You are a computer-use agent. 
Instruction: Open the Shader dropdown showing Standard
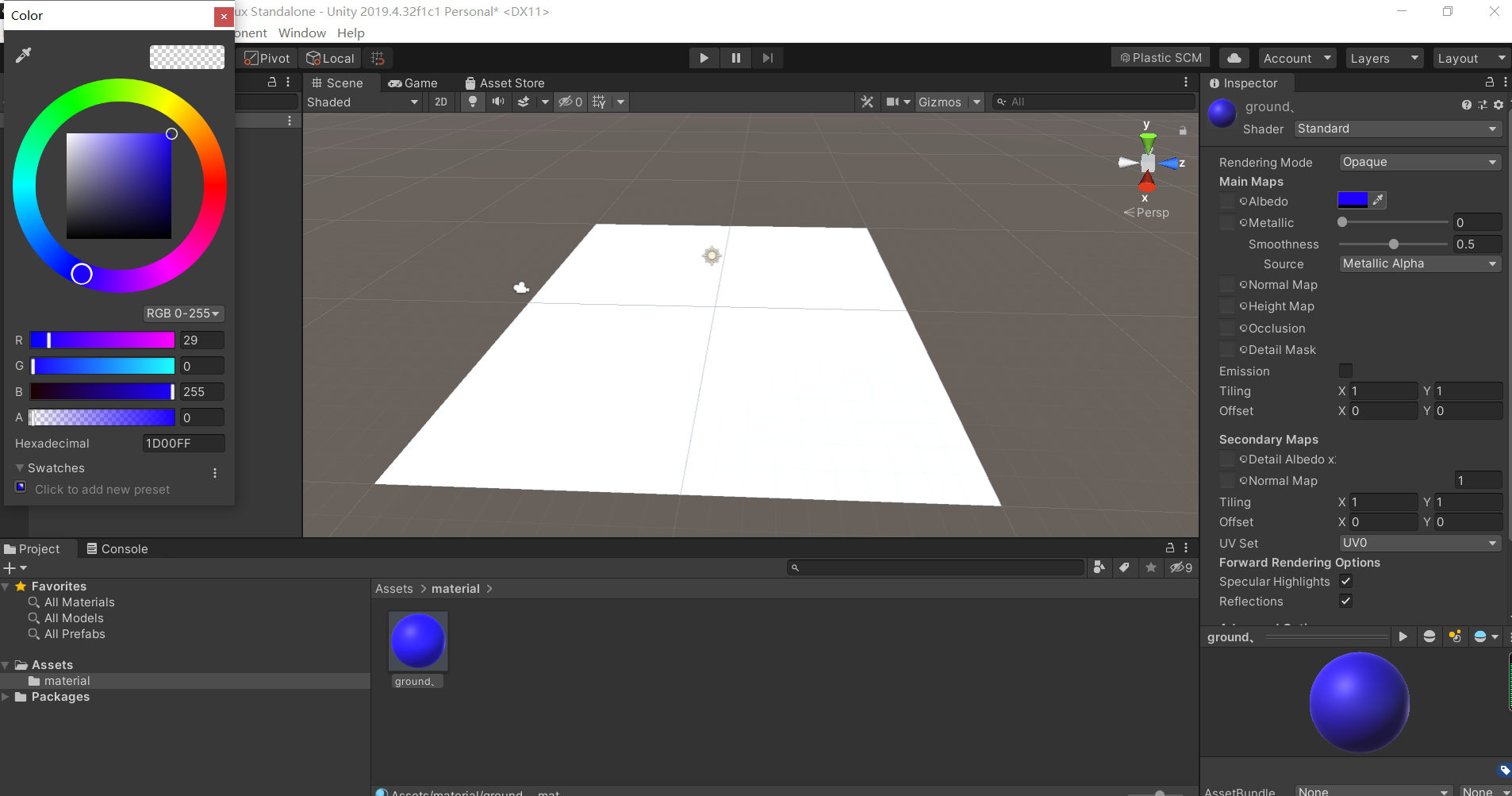pos(1395,128)
